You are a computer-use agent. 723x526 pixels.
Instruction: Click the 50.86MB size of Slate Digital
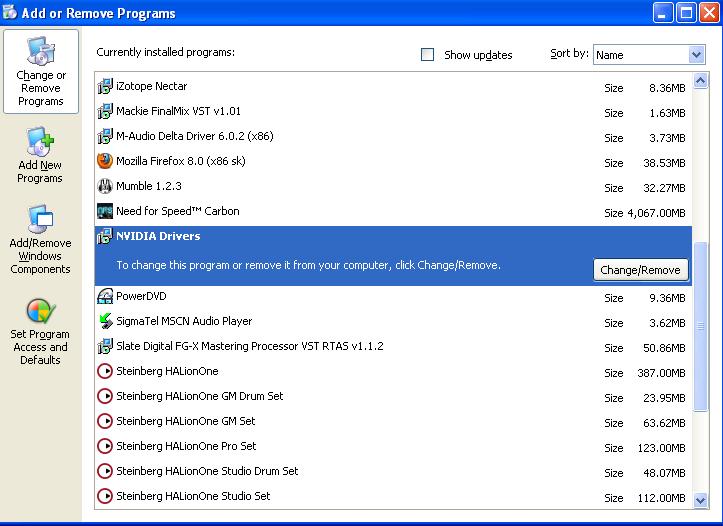tap(664, 348)
